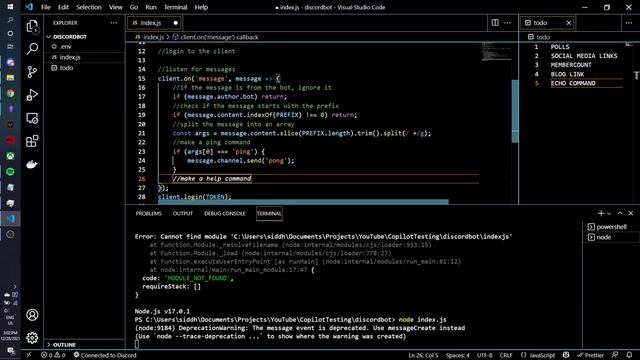Open more actions for index.js editor group
Viewport: 640px width, 360px height.
tap(507, 23)
